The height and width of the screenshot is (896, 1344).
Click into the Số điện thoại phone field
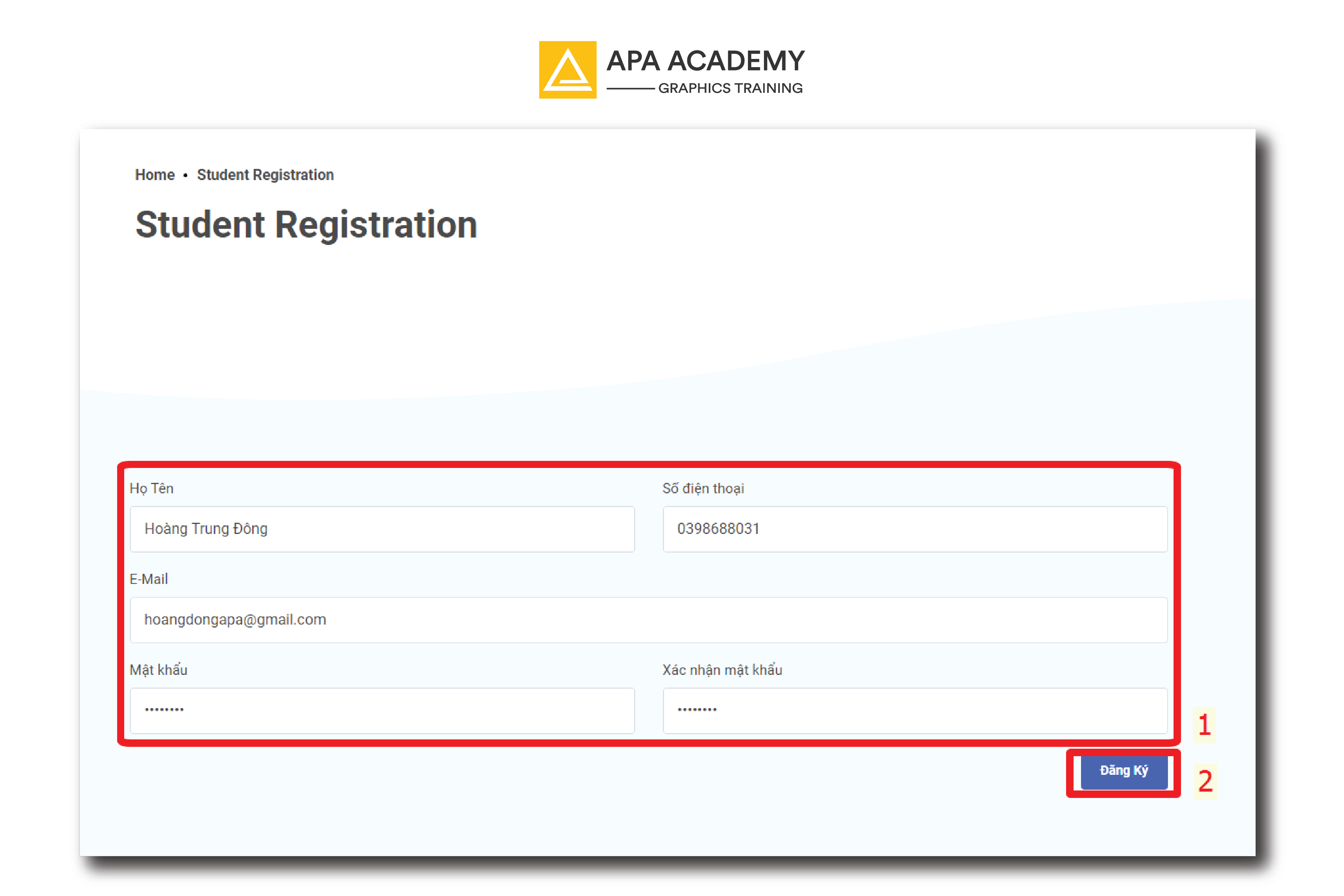tap(915, 529)
